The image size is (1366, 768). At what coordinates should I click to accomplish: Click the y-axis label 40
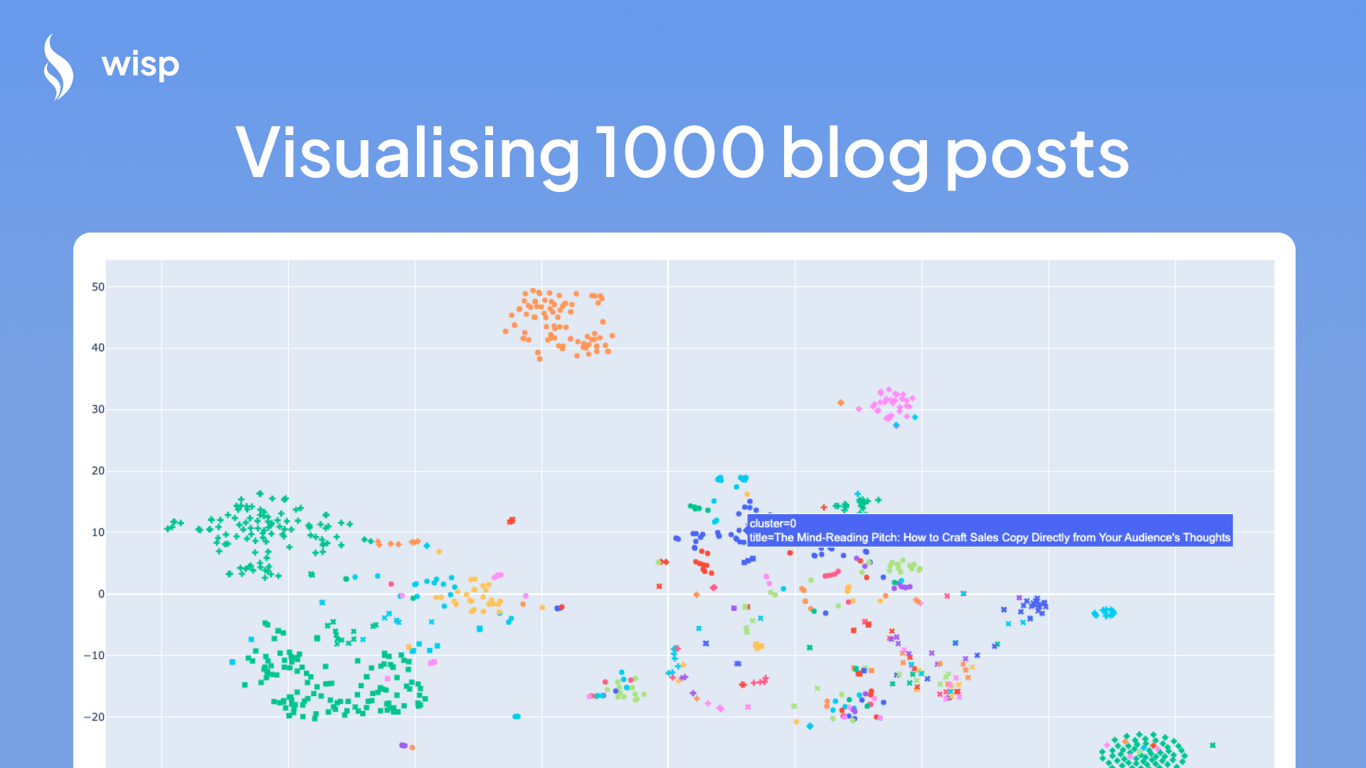[98, 348]
